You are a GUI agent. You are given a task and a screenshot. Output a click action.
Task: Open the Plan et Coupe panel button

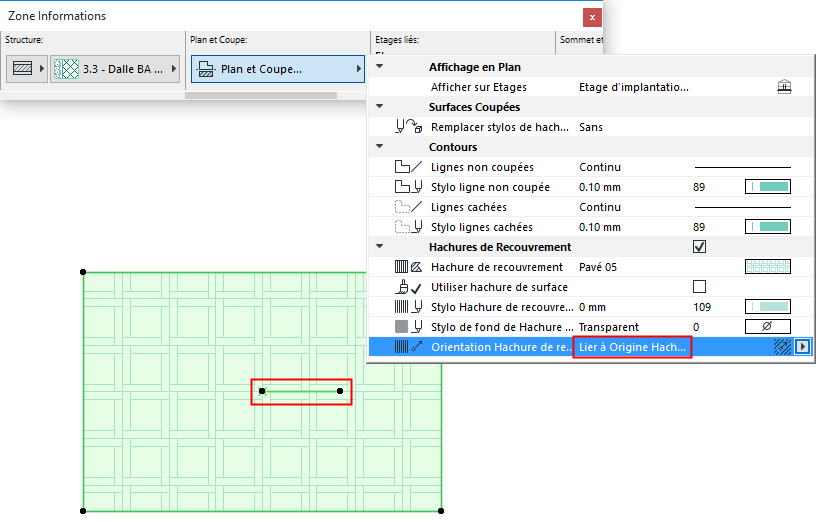click(277, 69)
